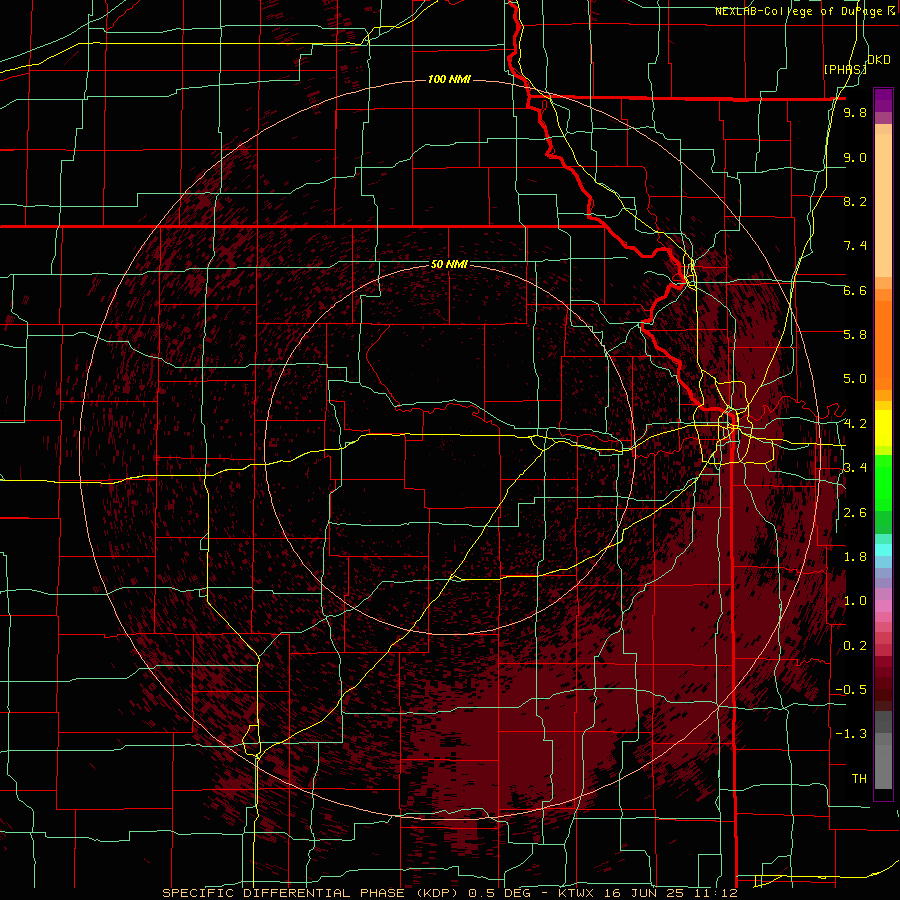
Task: Click the -1.3 value on the color scale
Action: coord(851,734)
